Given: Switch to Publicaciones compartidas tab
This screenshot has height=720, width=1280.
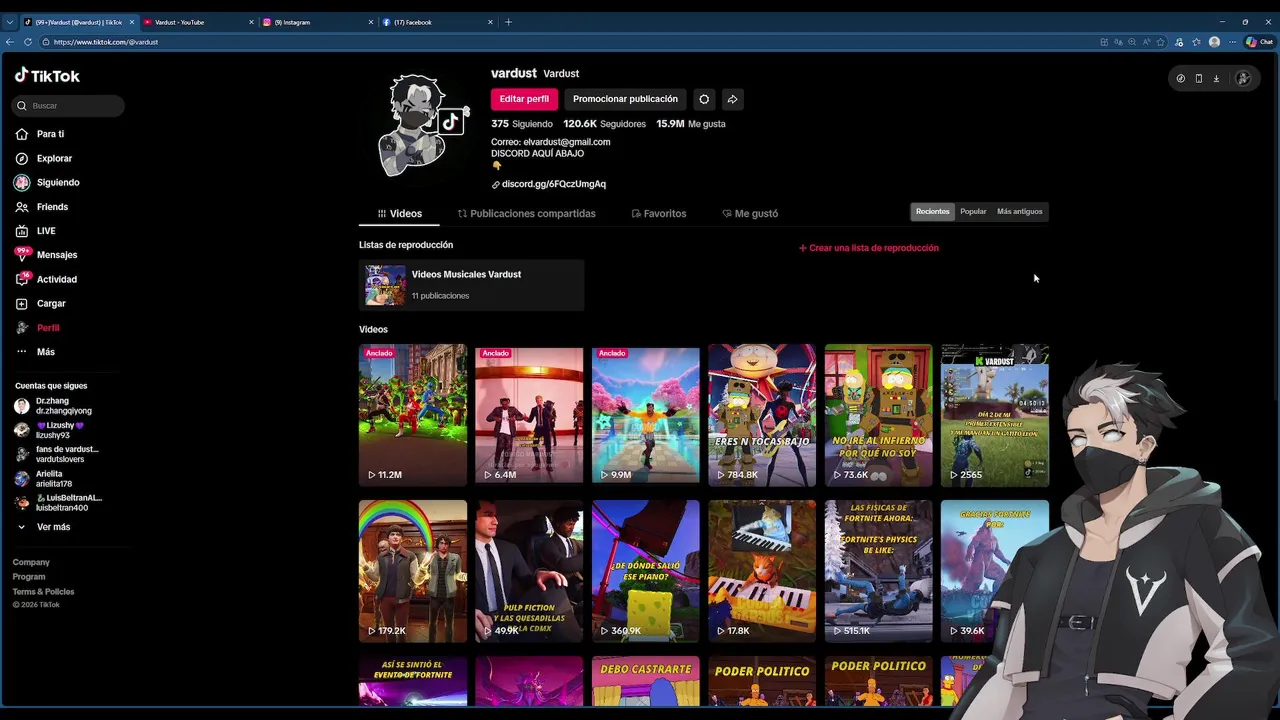Looking at the screenshot, I should coord(526,214).
